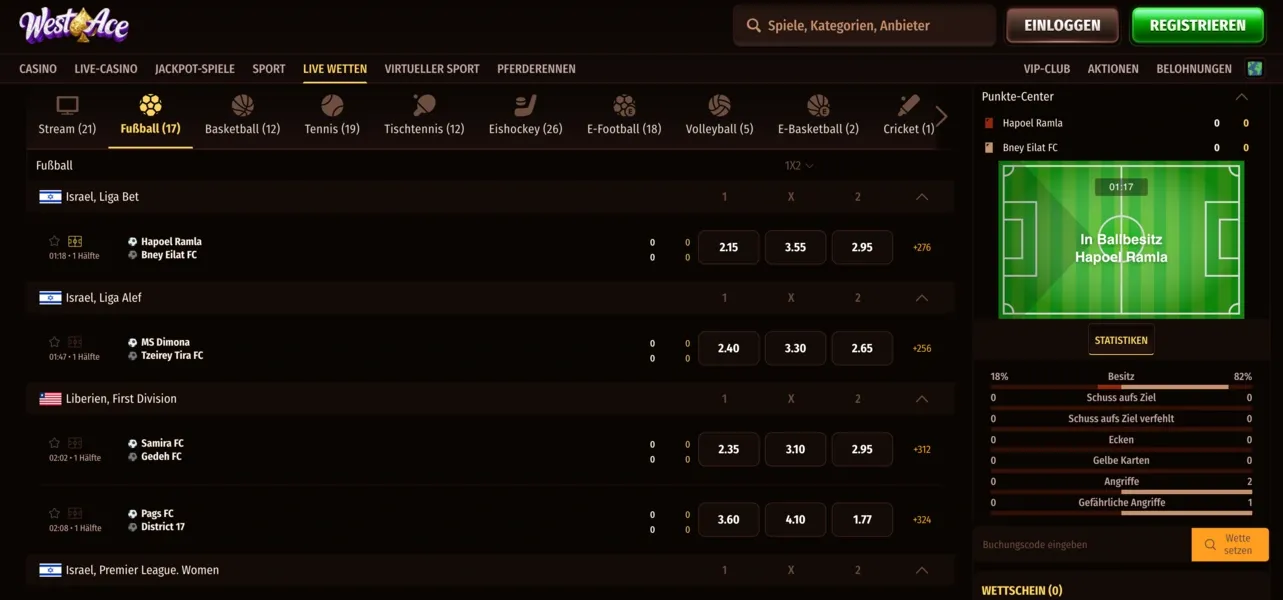Select the Eishockey category icon
This screenshot has height=600, width=1283.
point(525,106)
